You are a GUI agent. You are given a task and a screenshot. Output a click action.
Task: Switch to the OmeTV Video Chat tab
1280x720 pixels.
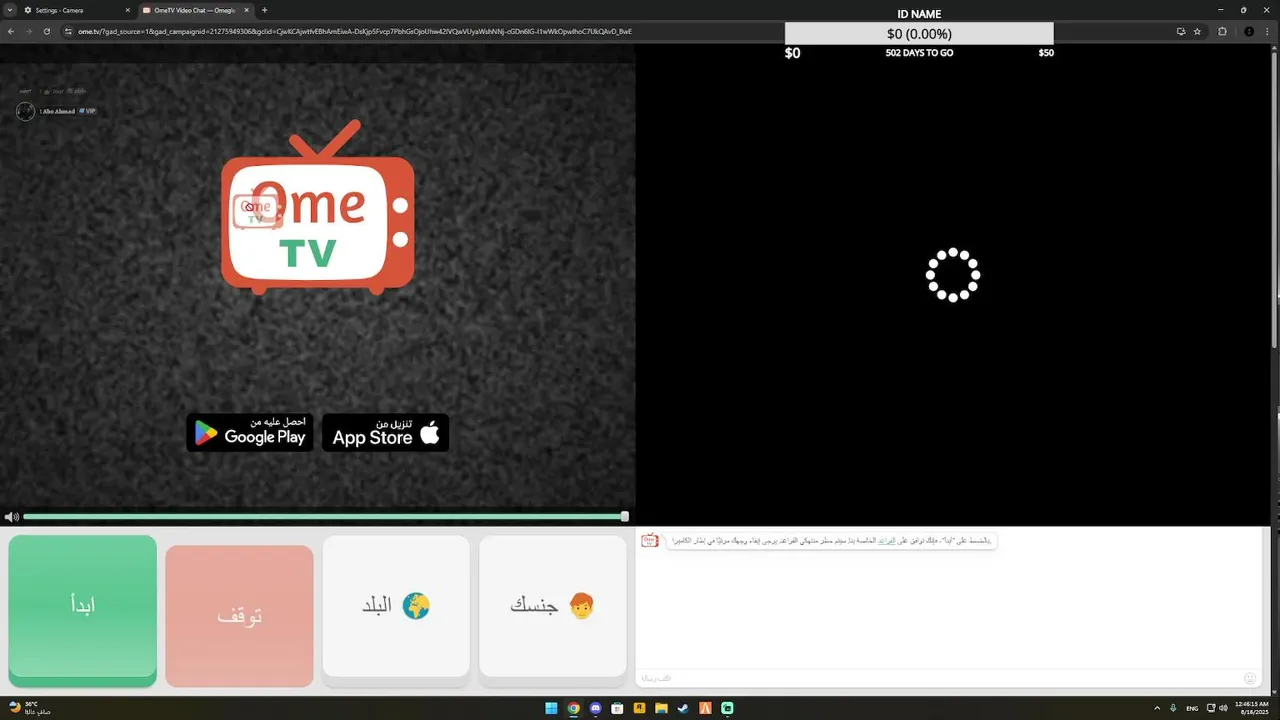195,10
